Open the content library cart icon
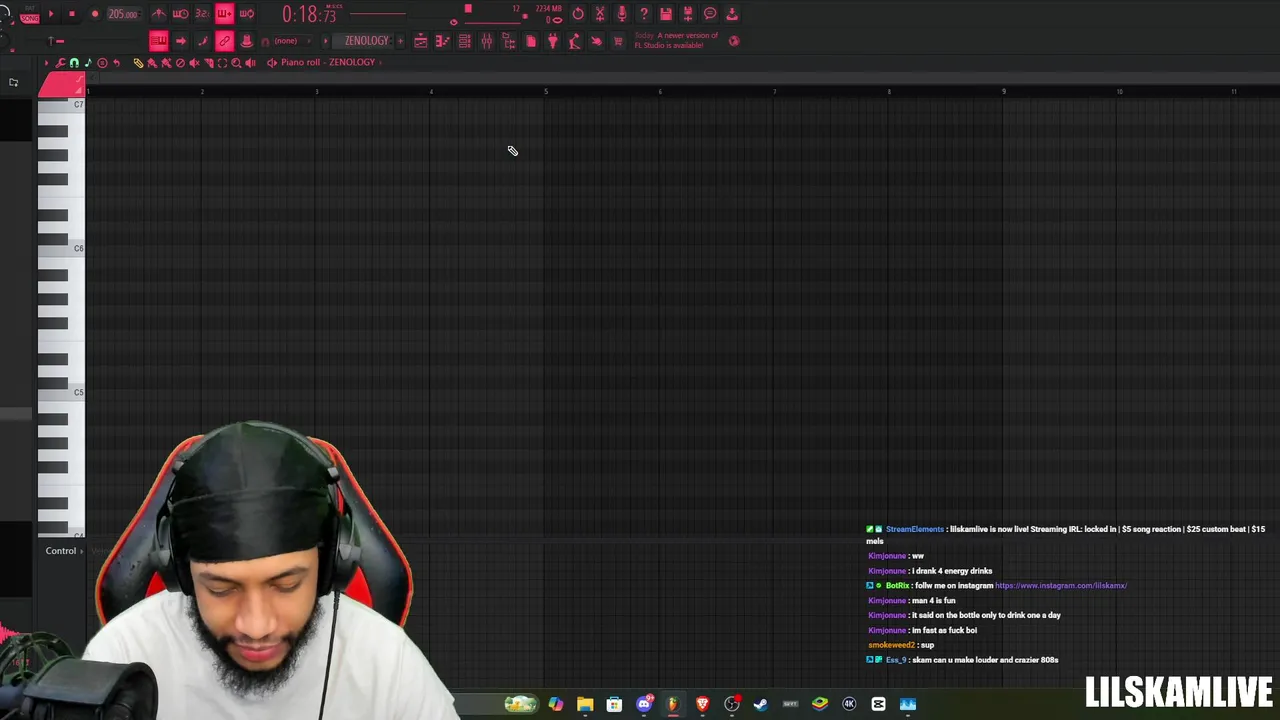Viewport: 1280px width, 720px height. point(618,41)
